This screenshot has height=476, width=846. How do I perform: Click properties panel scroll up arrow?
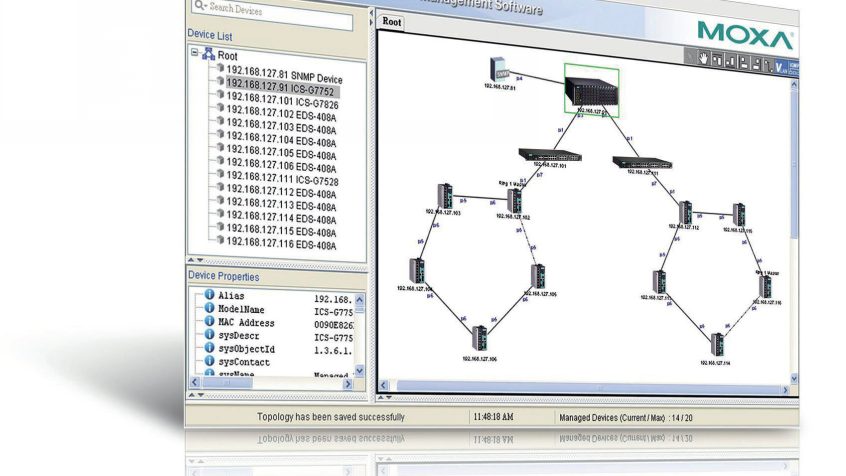[359, 300]
